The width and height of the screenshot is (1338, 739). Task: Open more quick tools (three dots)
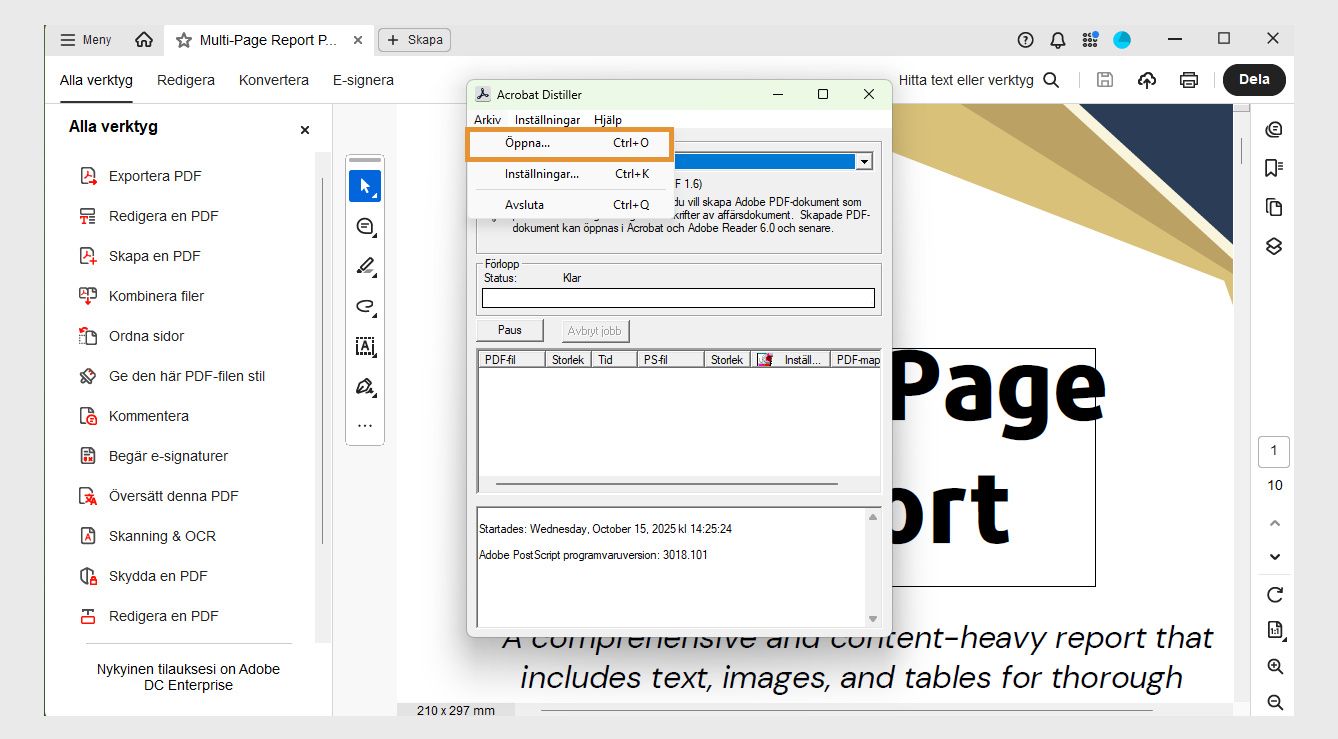pyautogui.click(x=365, y=426)
